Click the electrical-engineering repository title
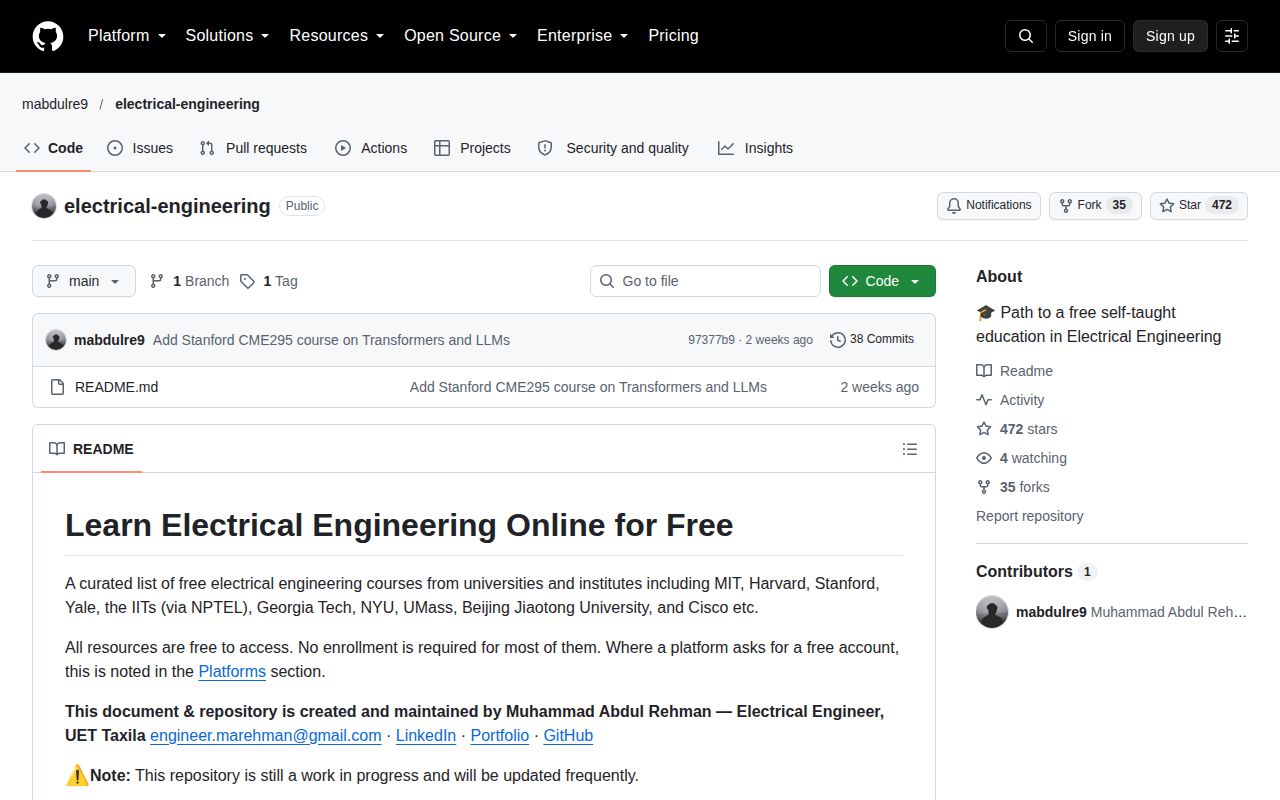This screenshot has height=800, width=1280. coord(167,206)
